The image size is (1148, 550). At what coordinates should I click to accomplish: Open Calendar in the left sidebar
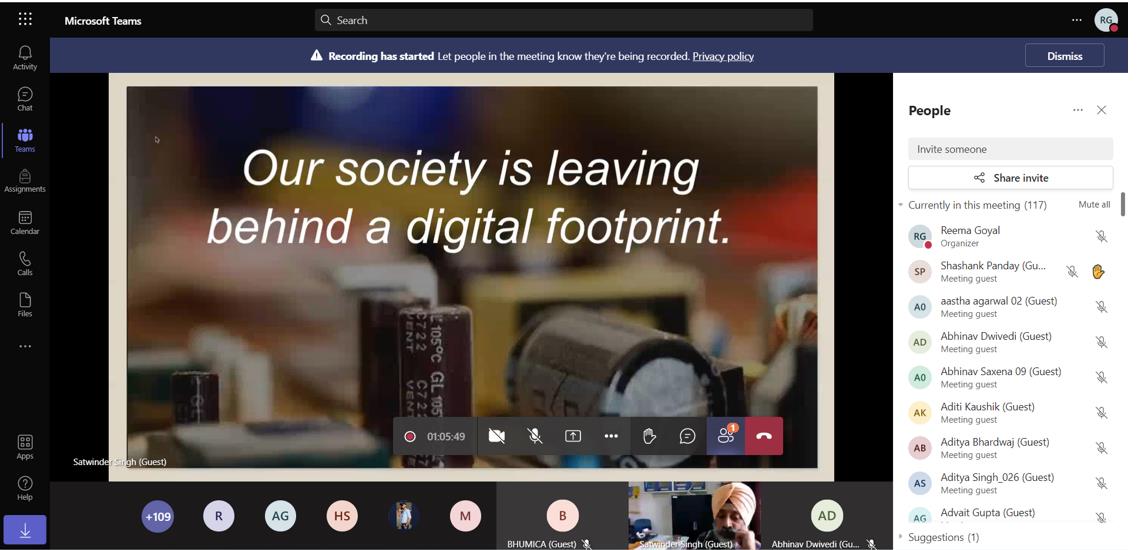[x=25, y=223]
